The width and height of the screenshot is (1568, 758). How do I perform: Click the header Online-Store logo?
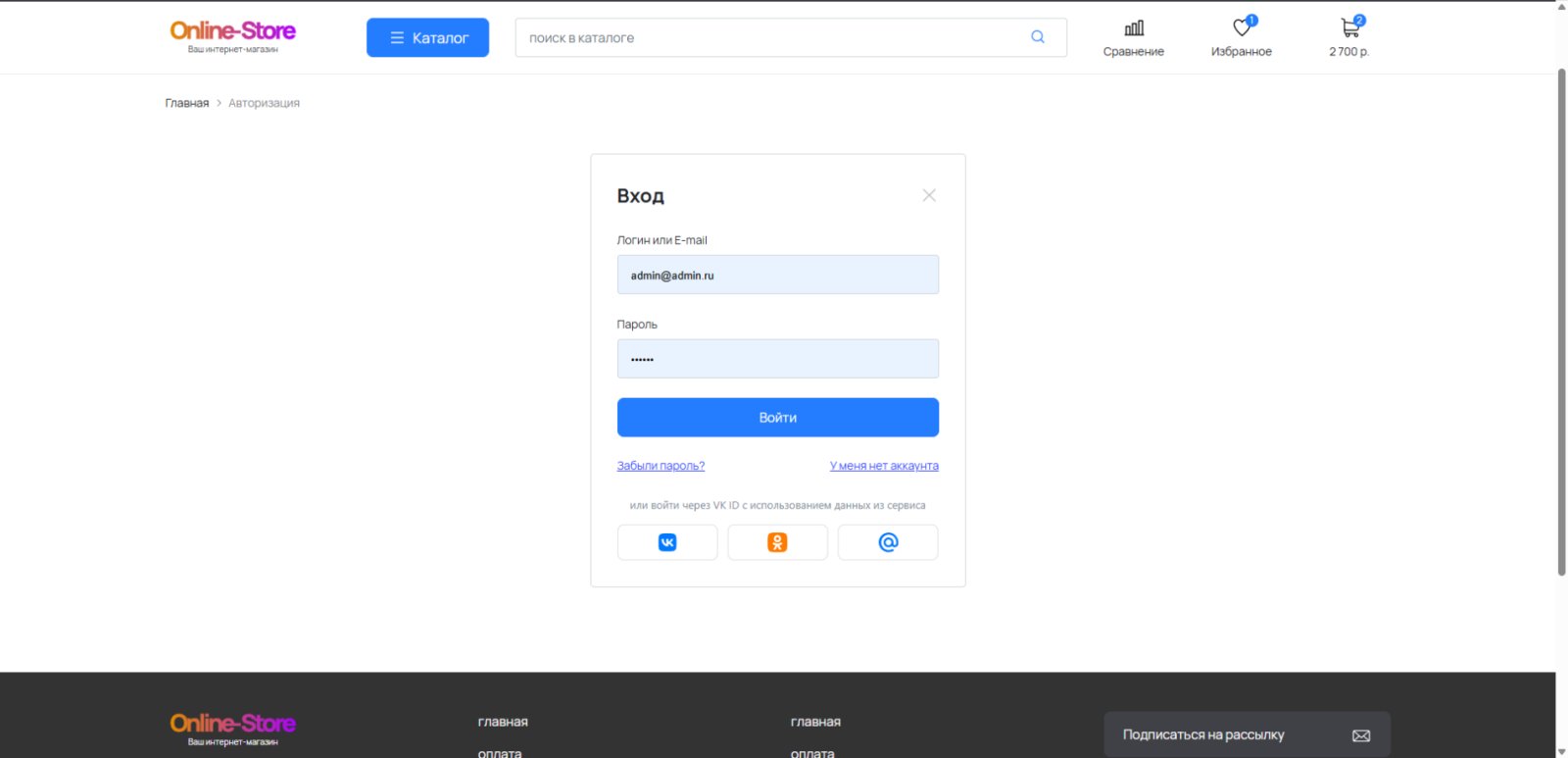click(x=232, y=35)
